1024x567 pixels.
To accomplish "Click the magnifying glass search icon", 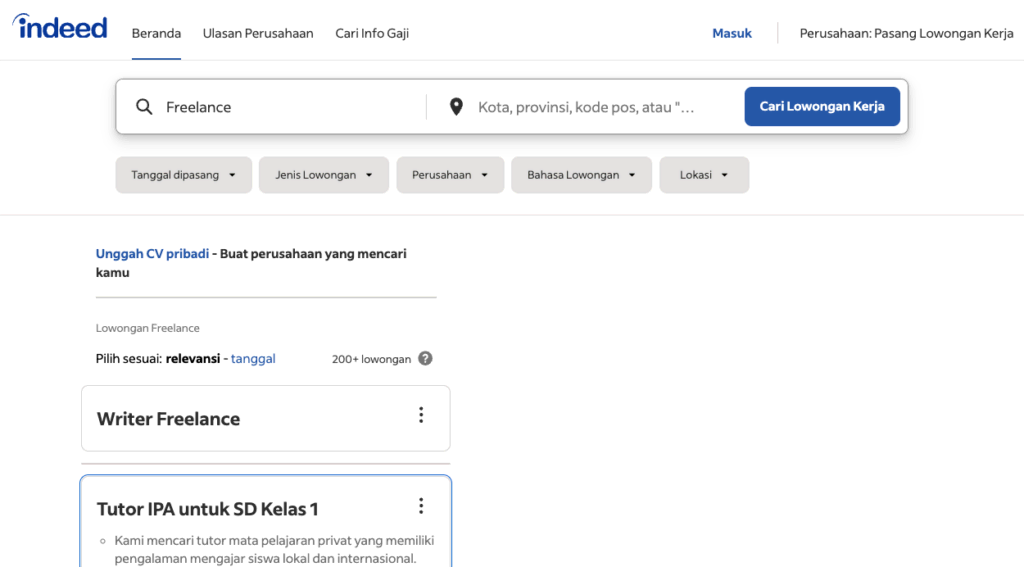I will (144, 107).
